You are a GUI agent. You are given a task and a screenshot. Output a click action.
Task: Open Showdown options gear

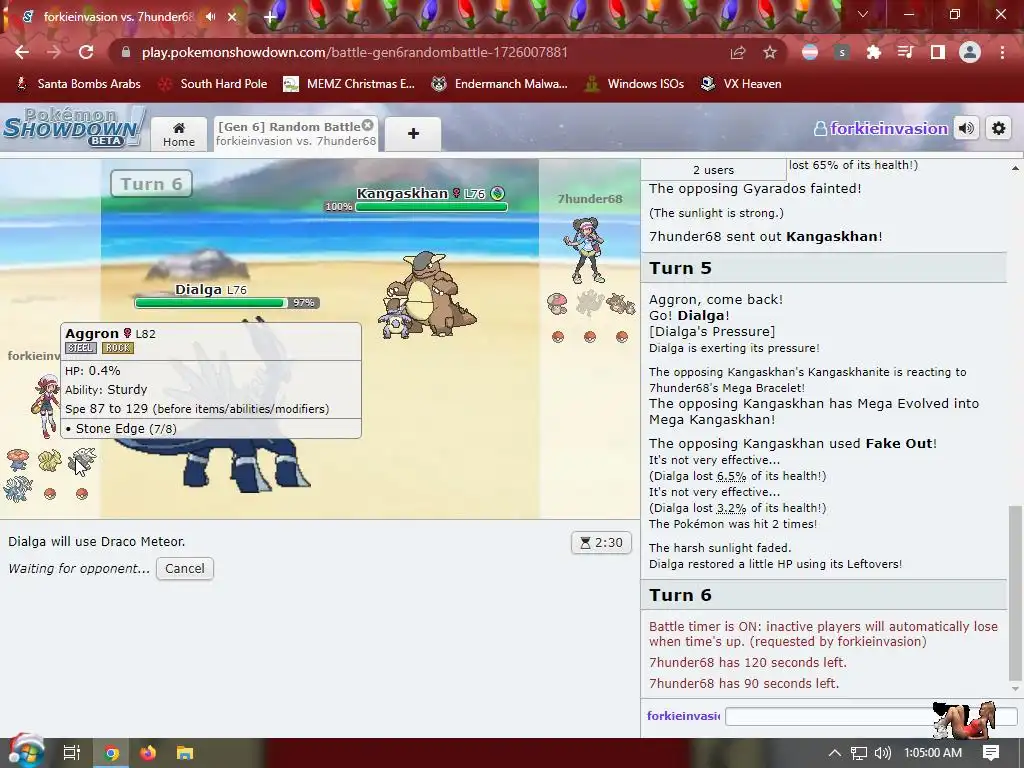[999, 129]
